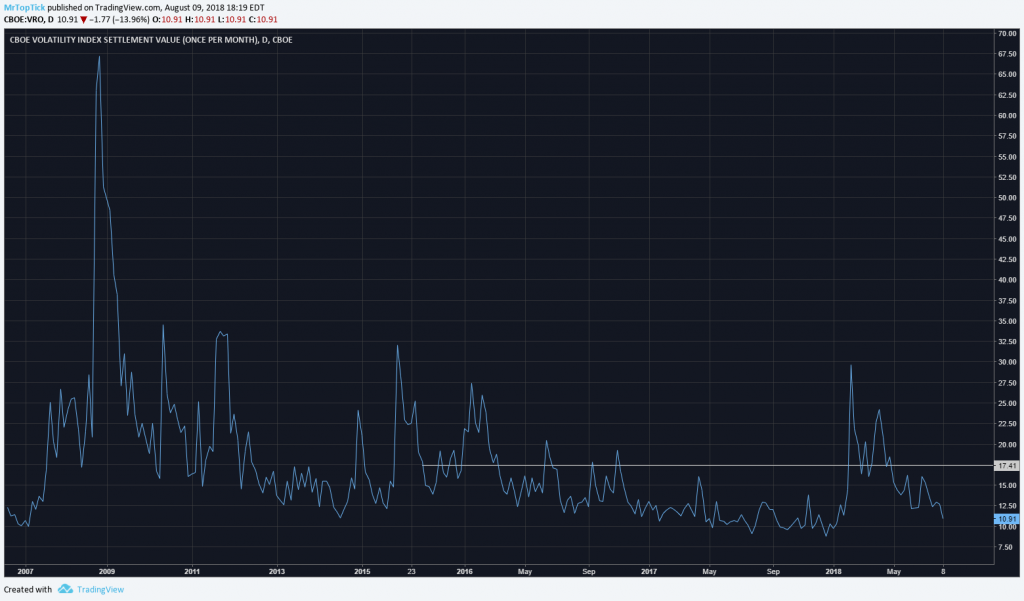Select the white horizontal line at 17.41
The width and height of the screenshot is (1024, 601).
click(x=700, y=465)
